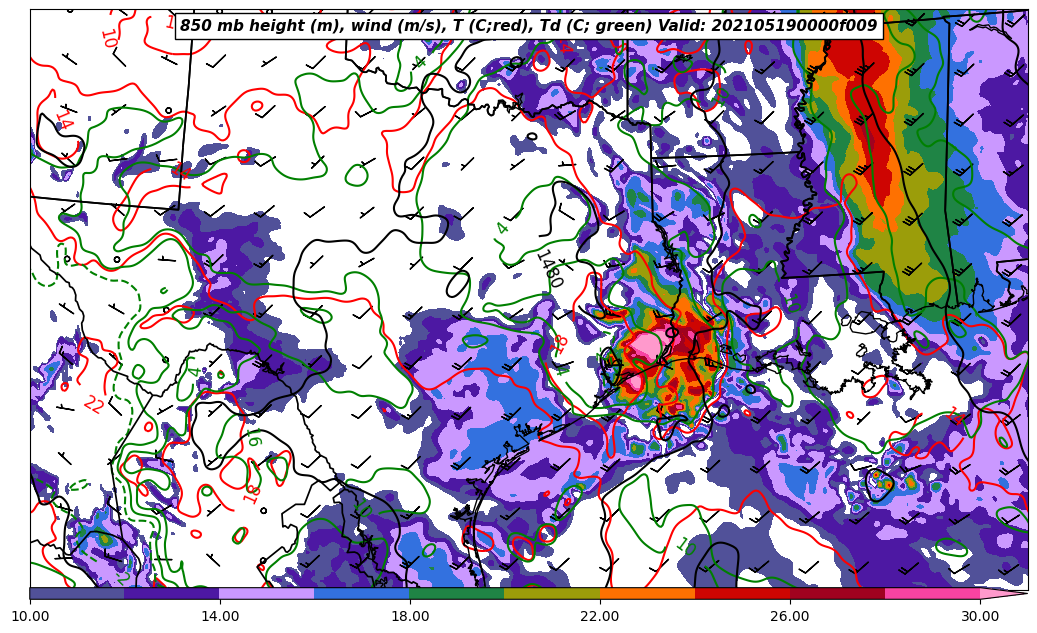Click the red 14 temperature contour label
1037x633 pixels.
point(64,120)
